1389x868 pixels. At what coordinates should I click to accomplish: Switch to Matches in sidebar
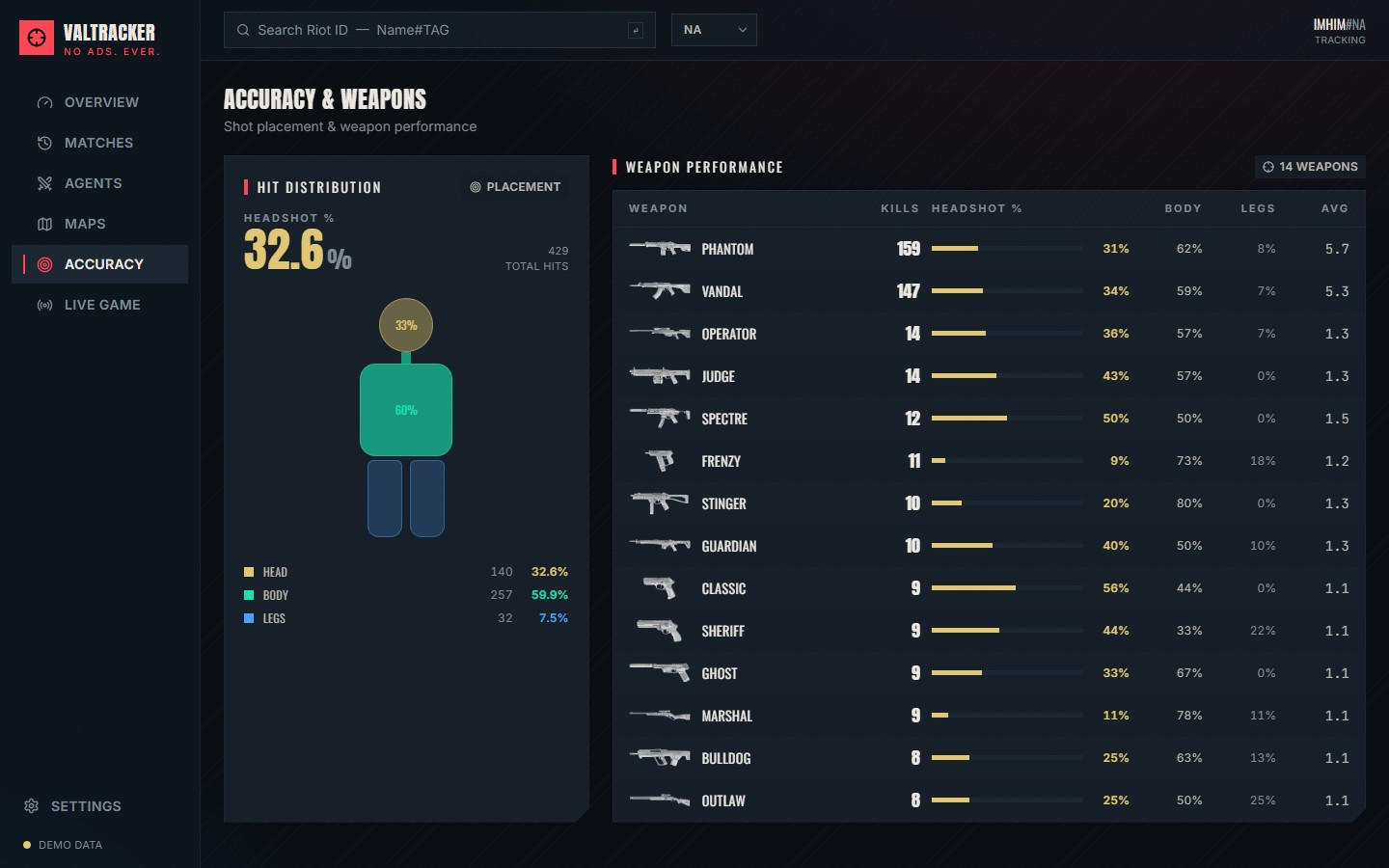tap(99, 143)
